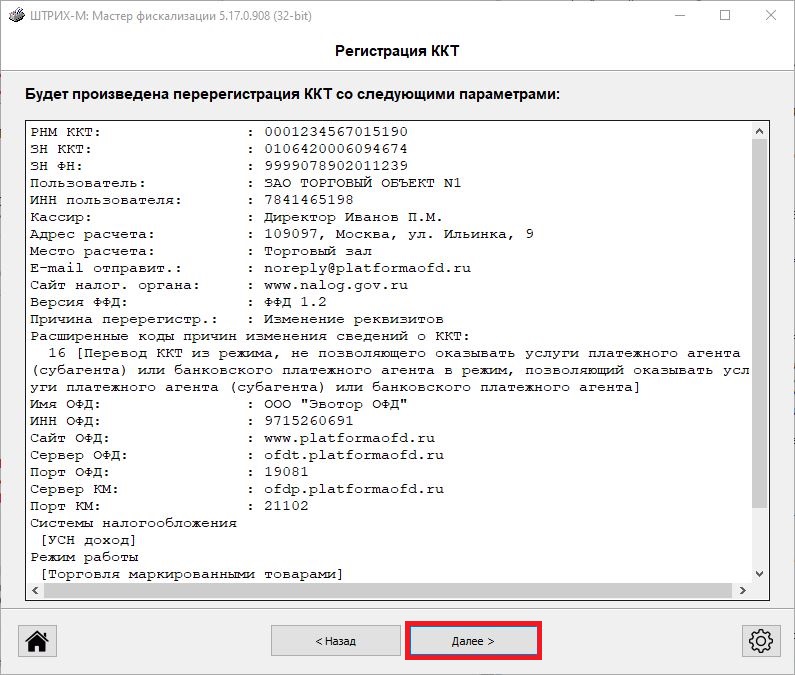Click the РНМ ККТ number value
The height and width of the screenshot is (675, 795).
pyautogui.click(x=336, y=132)
